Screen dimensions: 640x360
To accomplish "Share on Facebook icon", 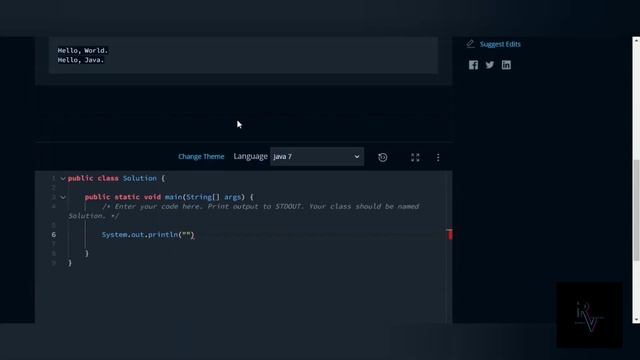I will [473, 65].
